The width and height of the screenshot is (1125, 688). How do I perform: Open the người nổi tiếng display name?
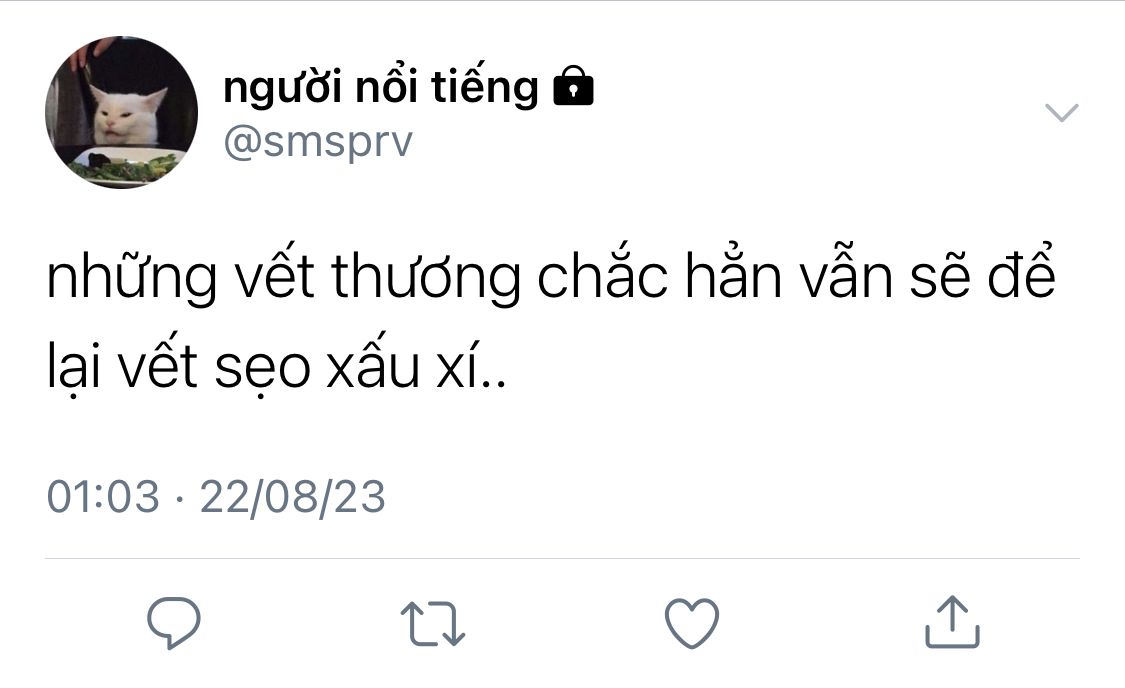tap(381, 88)
